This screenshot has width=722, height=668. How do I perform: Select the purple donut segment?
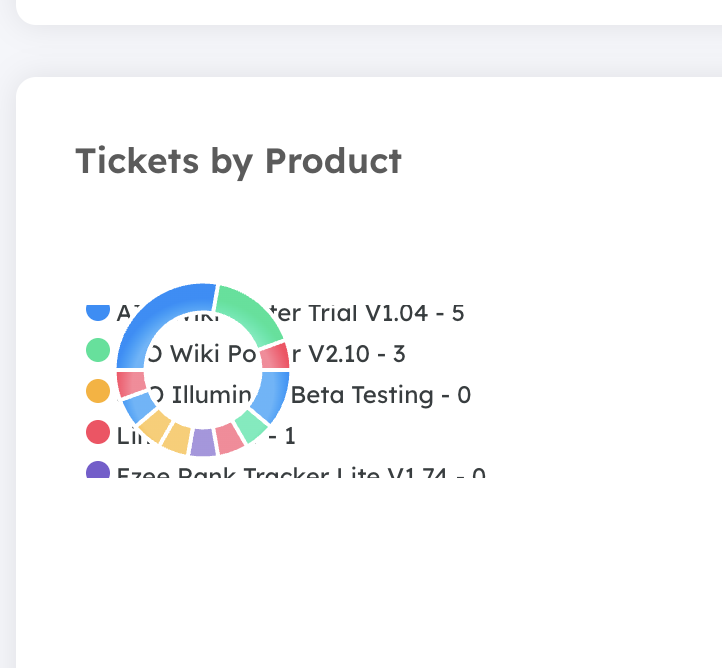203,442
